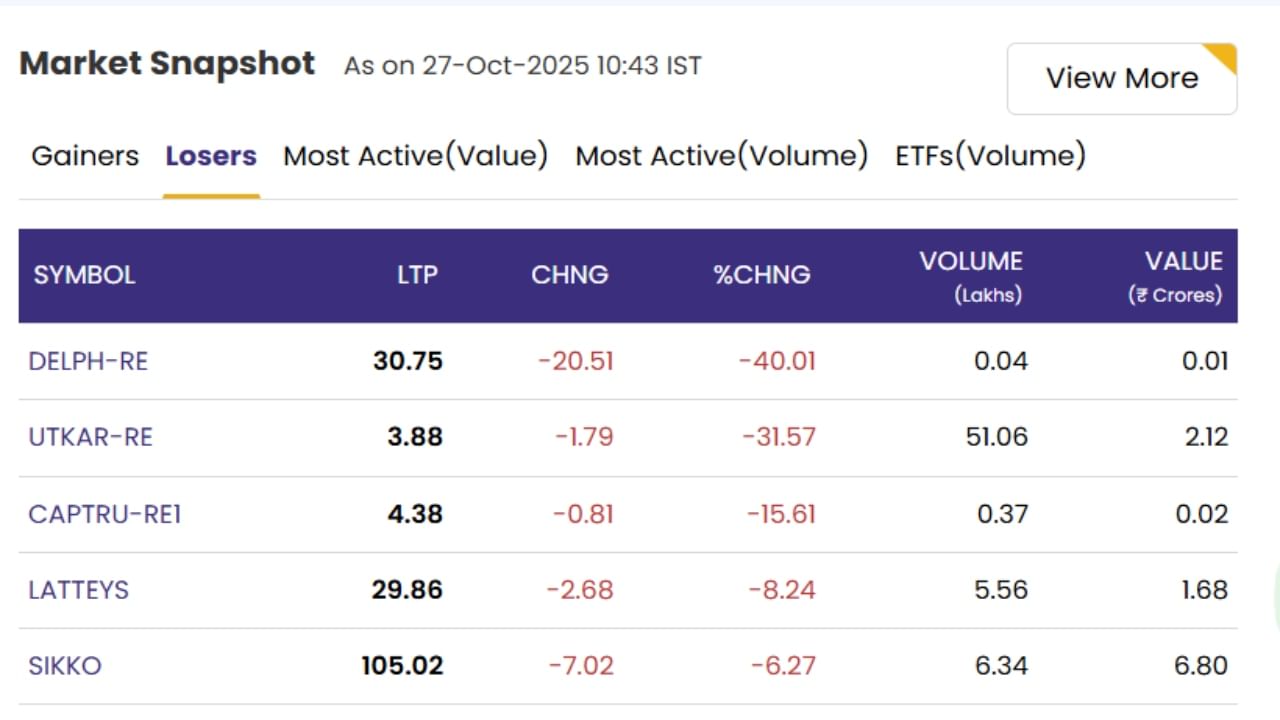
Task: Open the Most Active(Volume) tab
Action: click(721, 156)
